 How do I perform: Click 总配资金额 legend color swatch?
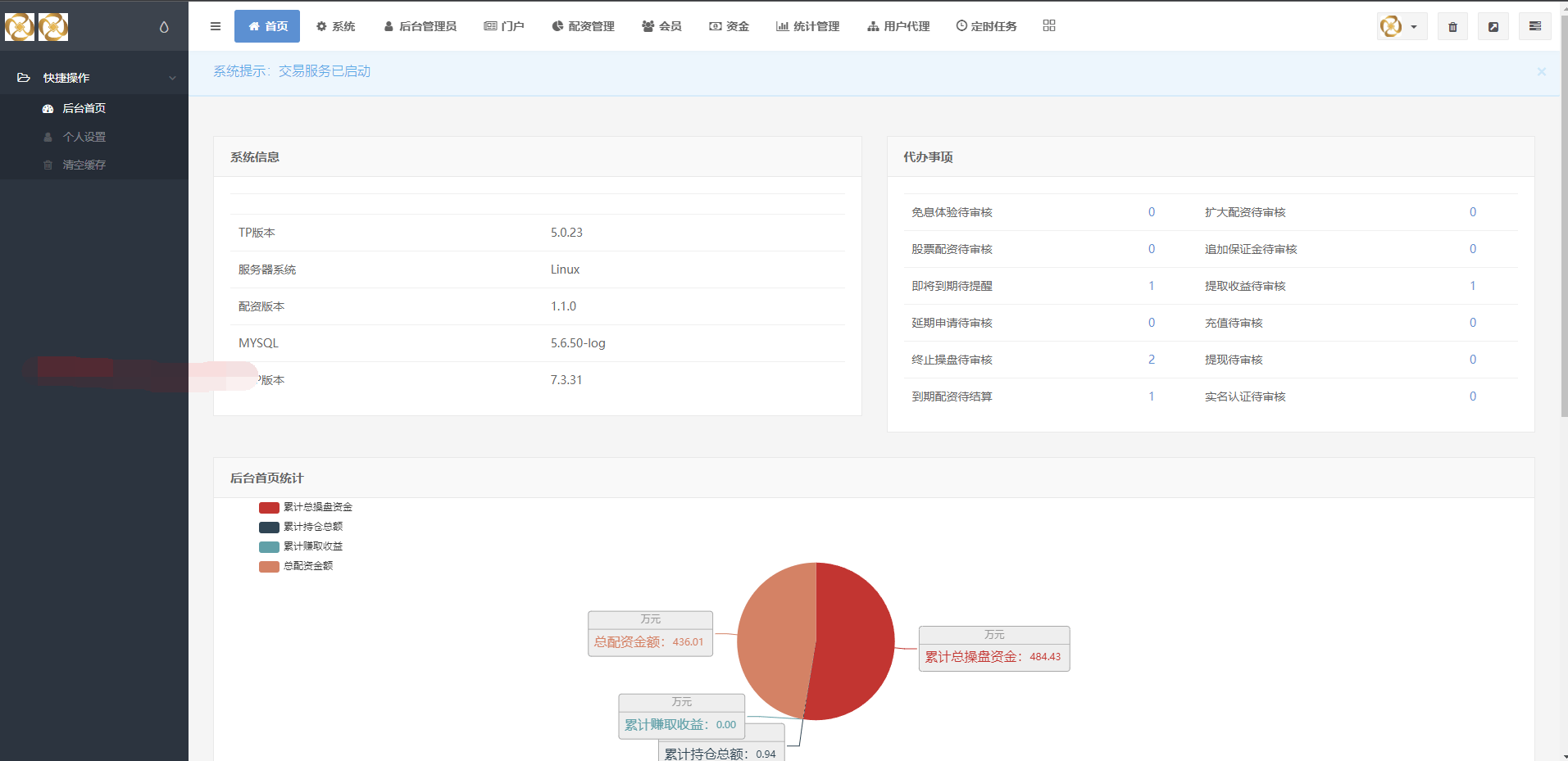(x=269, y=566)
